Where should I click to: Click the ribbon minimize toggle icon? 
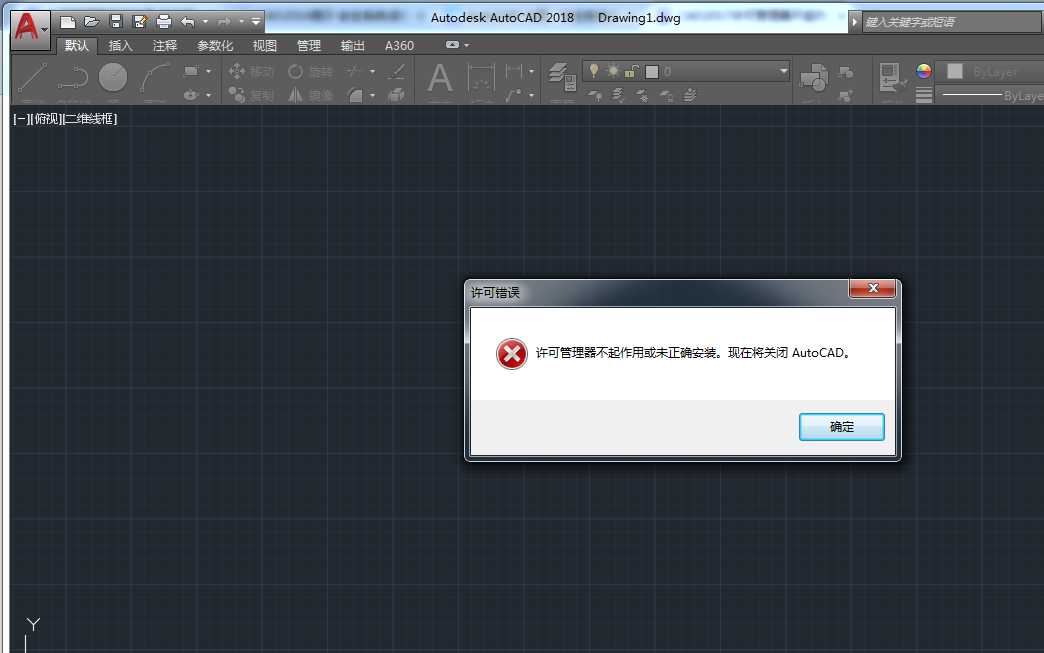pos(452,45)
